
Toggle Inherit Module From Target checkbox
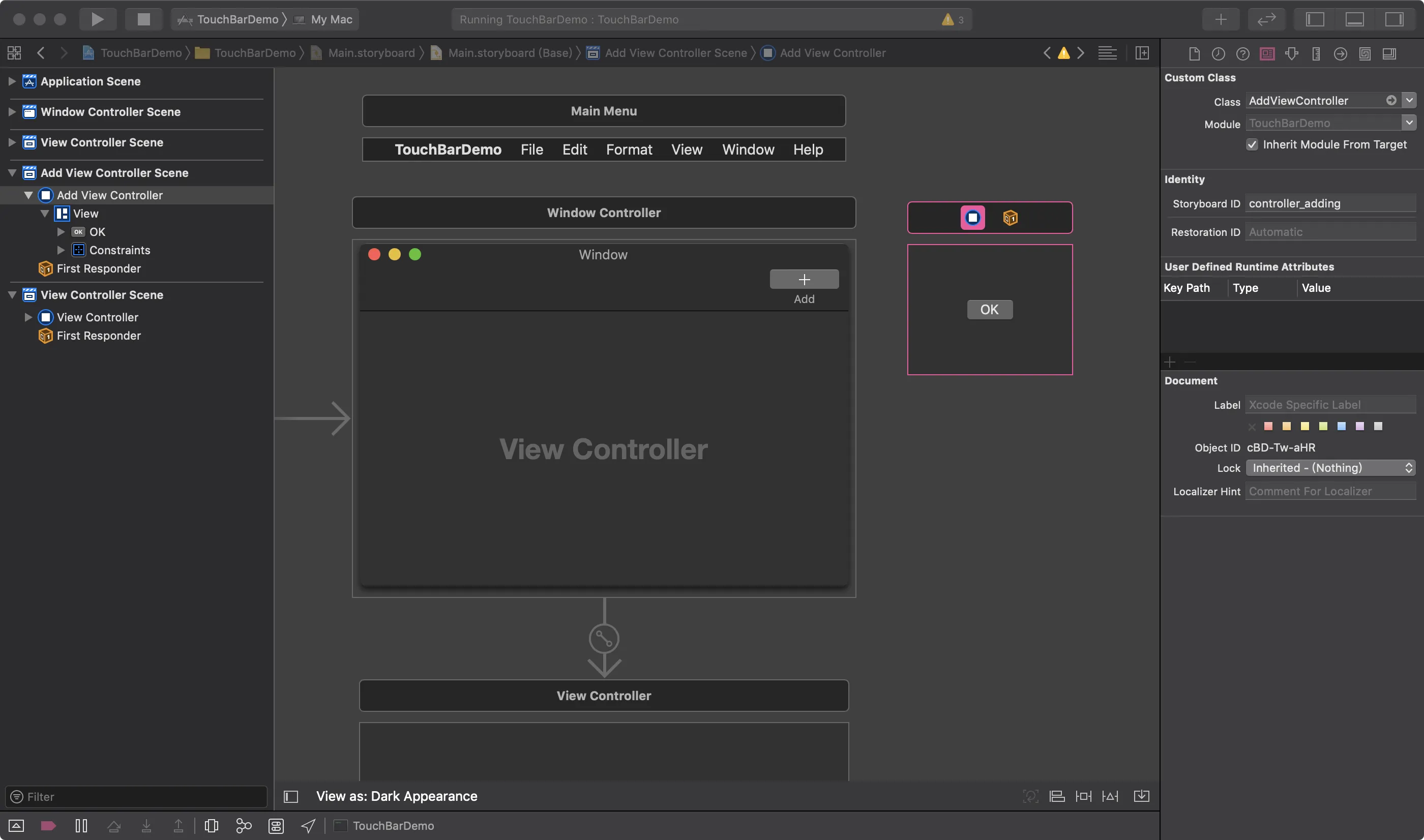(x=1252, y=145)
